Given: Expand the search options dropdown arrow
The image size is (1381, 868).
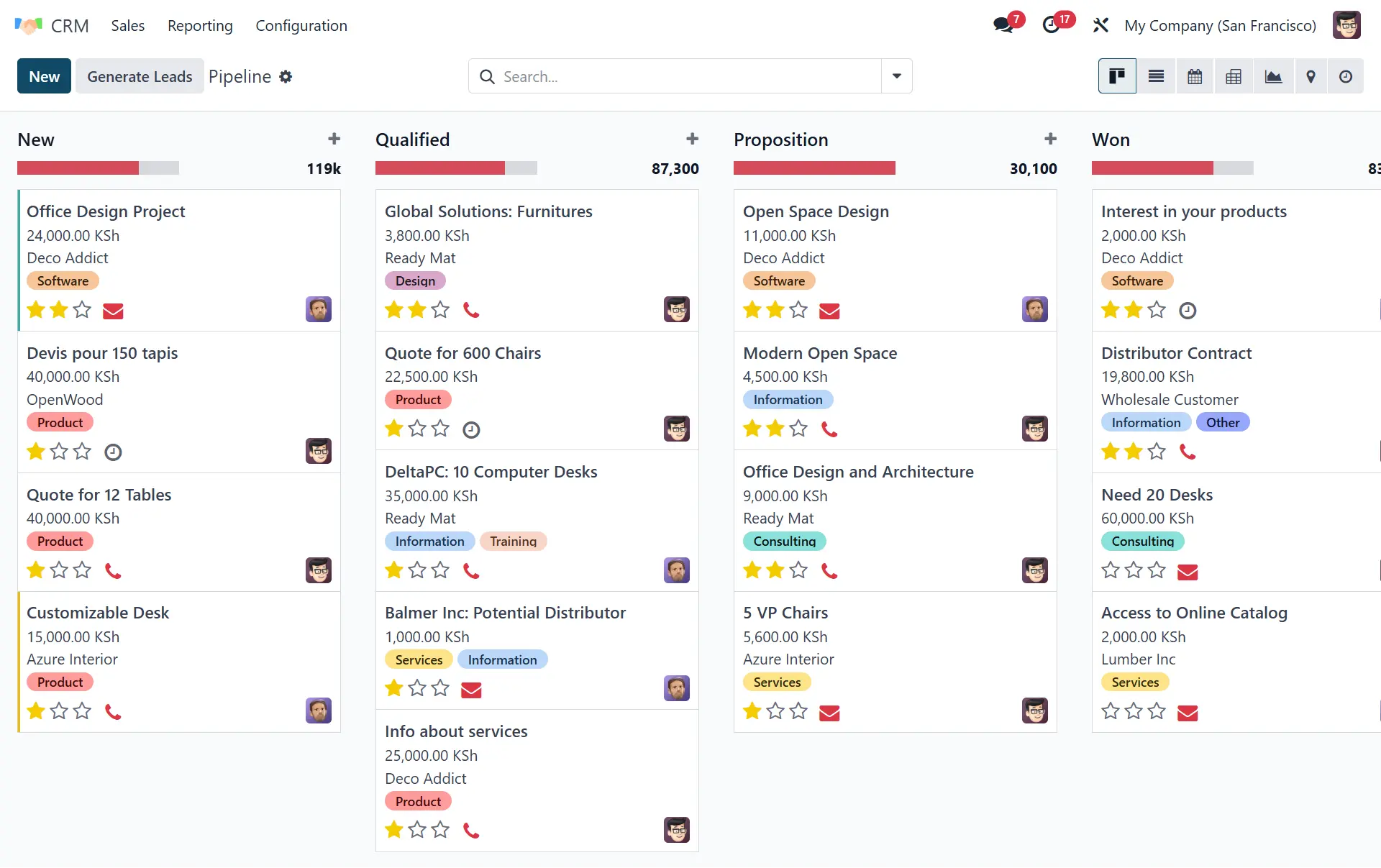Looking at the screenshot, I should 896,76.
